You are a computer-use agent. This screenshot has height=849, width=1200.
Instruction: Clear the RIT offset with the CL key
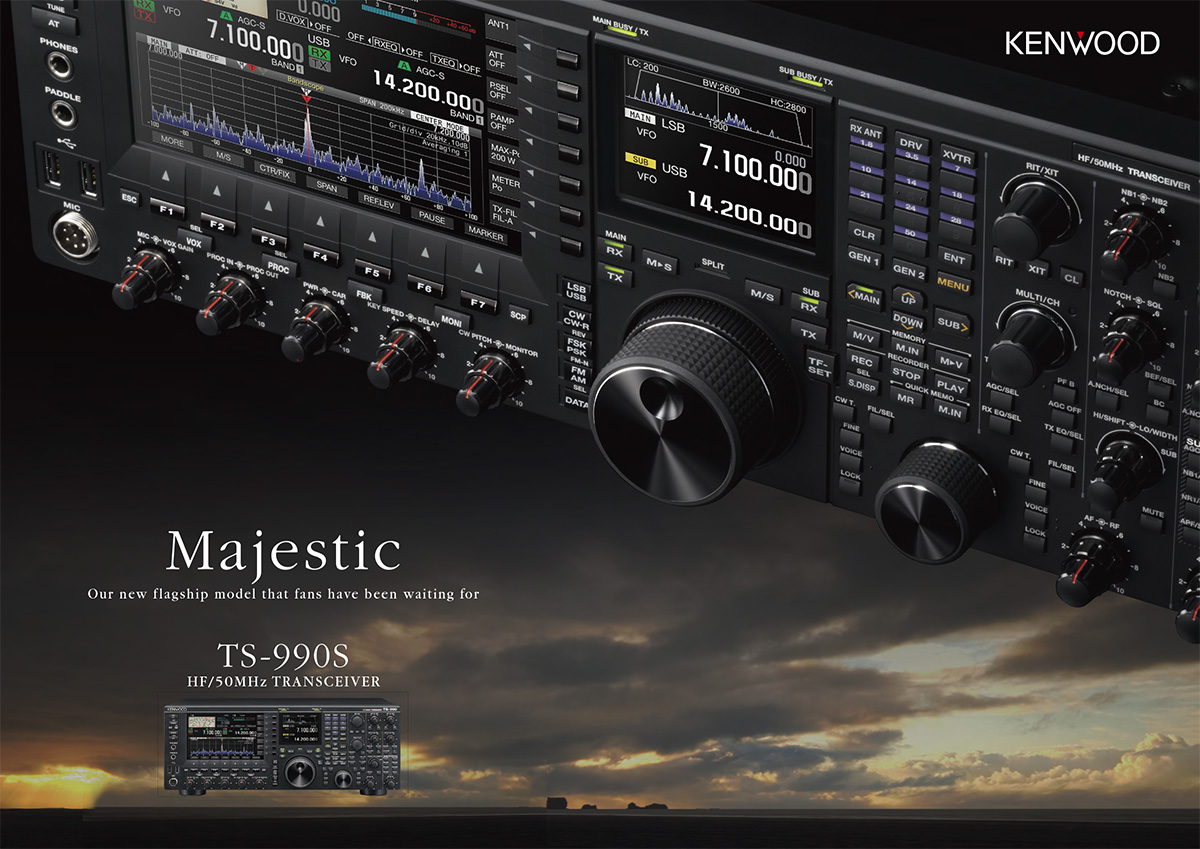tap(1070, 277)
